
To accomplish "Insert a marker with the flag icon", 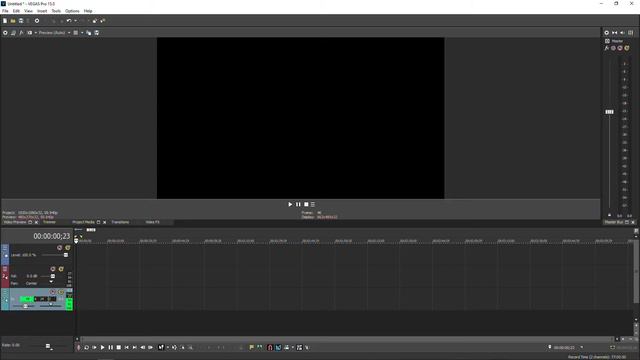I will [x=251, y=347].
